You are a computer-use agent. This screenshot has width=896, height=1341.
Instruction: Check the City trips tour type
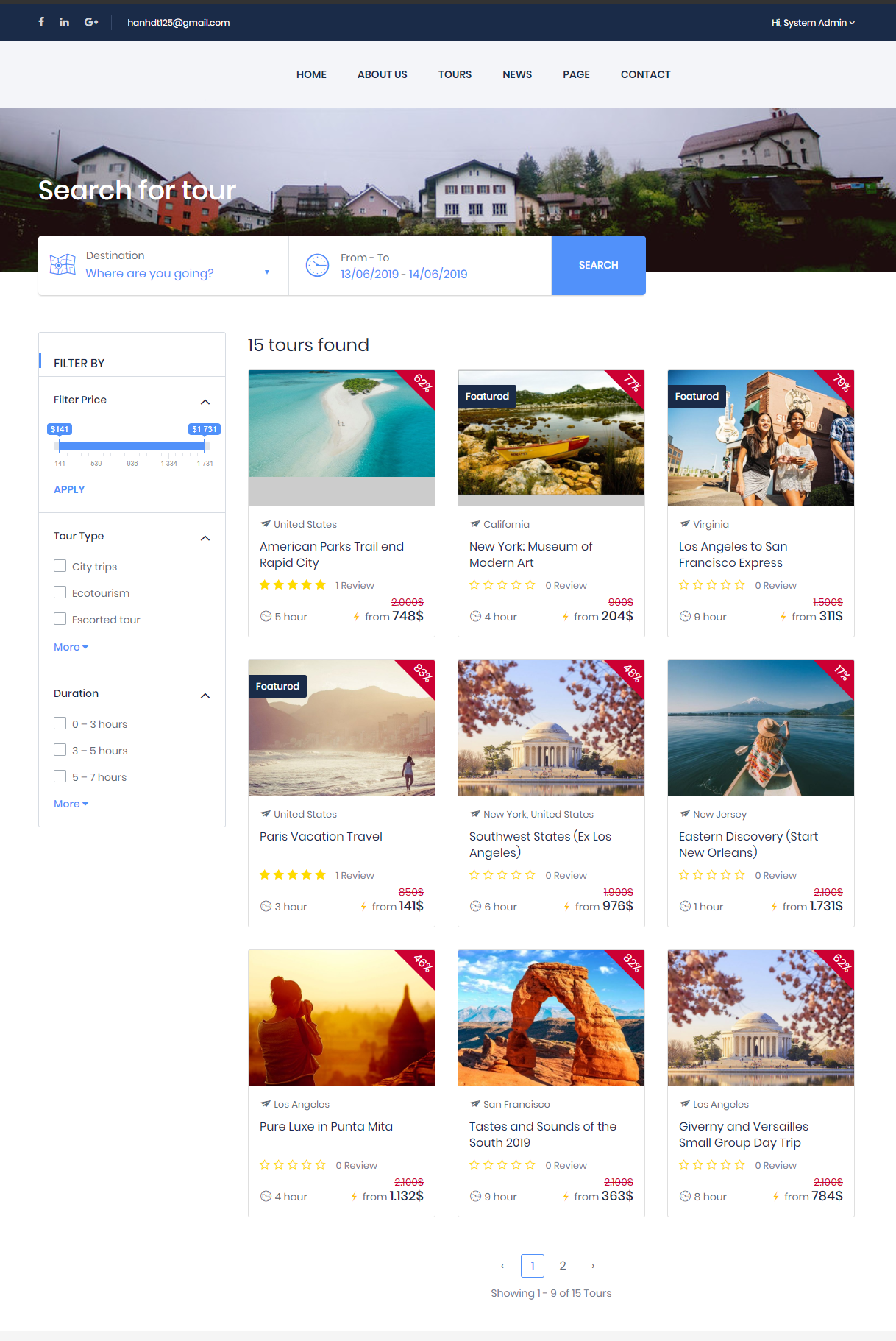[60, 566]
